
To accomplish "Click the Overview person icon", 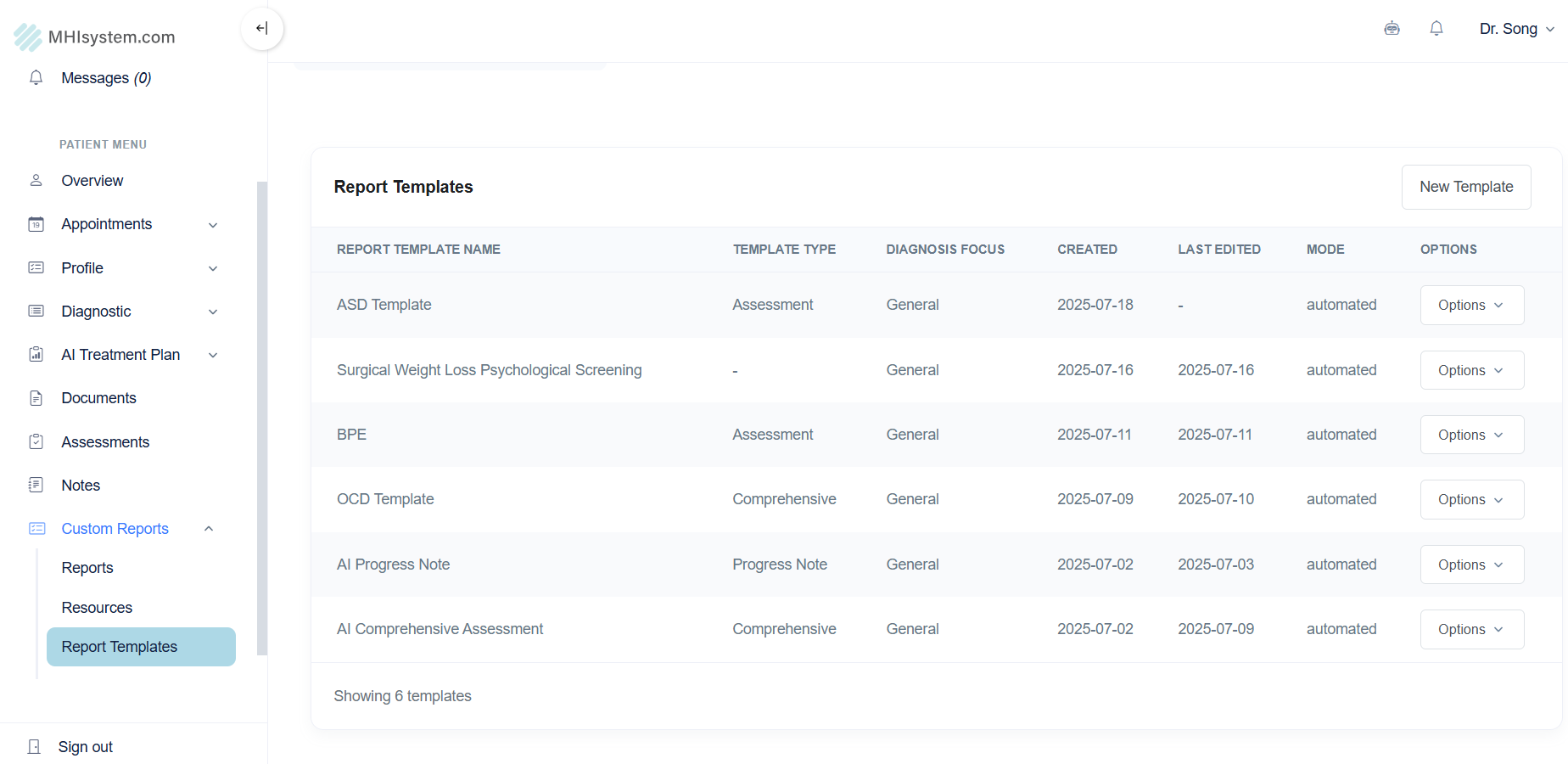I will tap(36, 181).
